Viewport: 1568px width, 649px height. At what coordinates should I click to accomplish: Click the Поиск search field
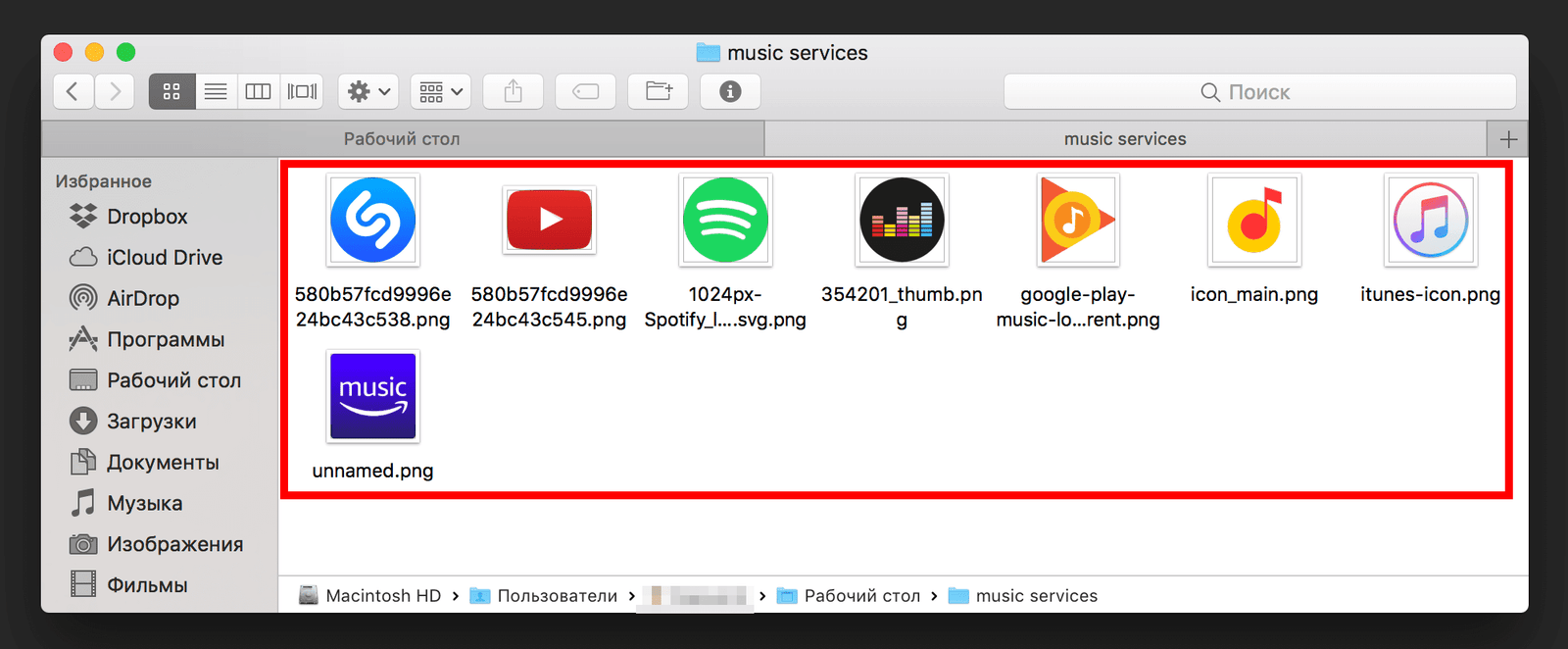(x=1259, y=92)
